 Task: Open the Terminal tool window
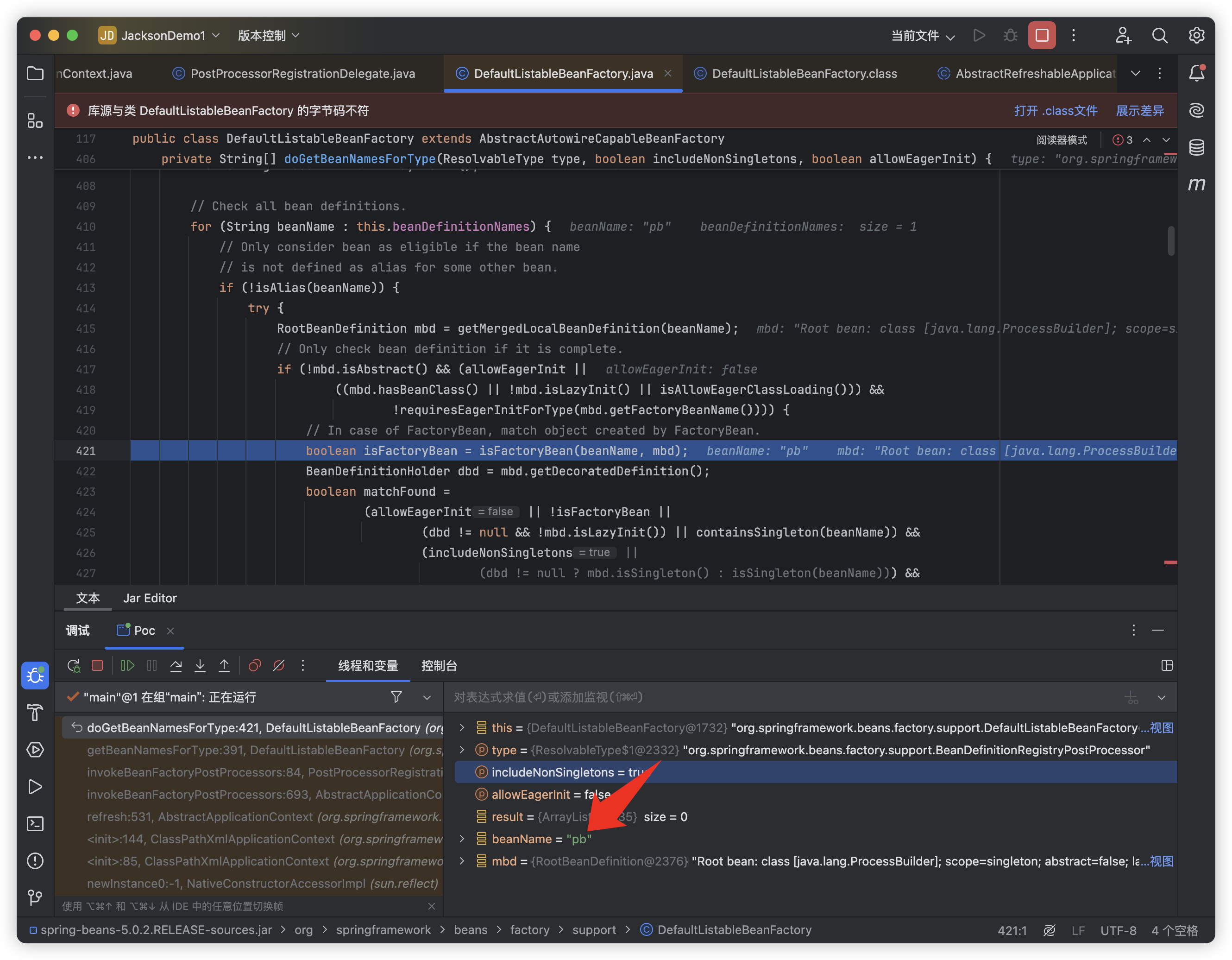click(x=35, y=823)
